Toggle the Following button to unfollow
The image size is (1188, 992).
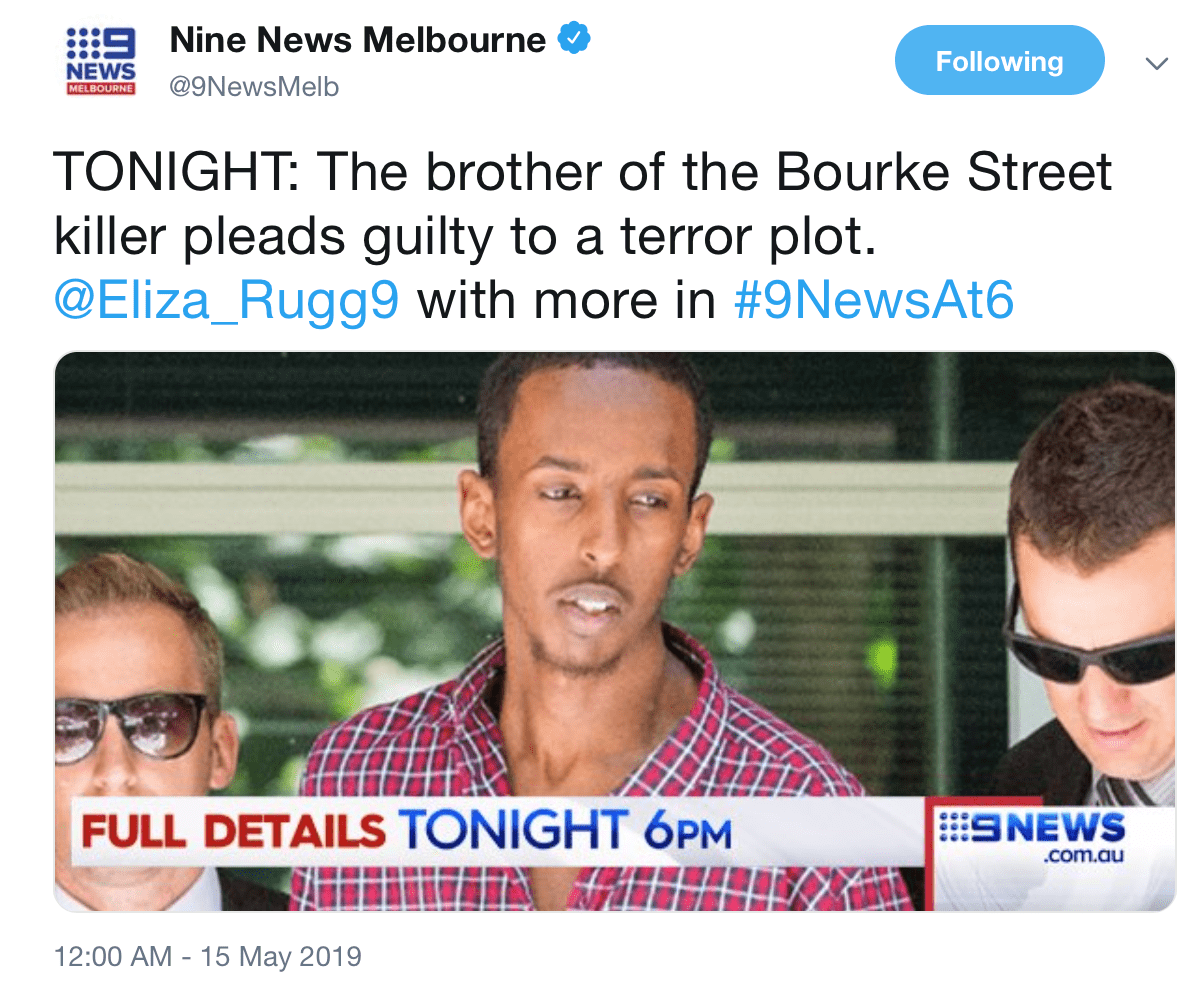coord(999,61)
